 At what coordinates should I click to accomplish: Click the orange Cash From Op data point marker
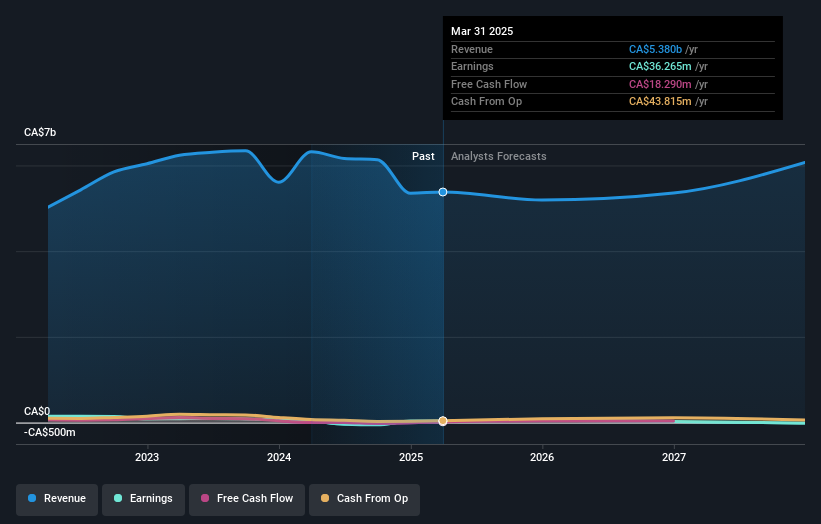point(443,421)
